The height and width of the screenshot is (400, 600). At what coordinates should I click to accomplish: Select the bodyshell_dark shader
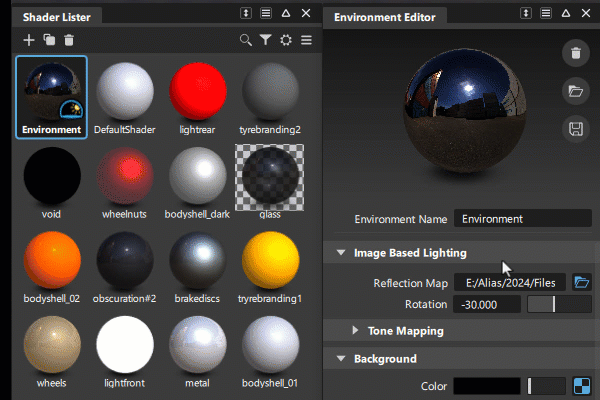coord(198,176)
